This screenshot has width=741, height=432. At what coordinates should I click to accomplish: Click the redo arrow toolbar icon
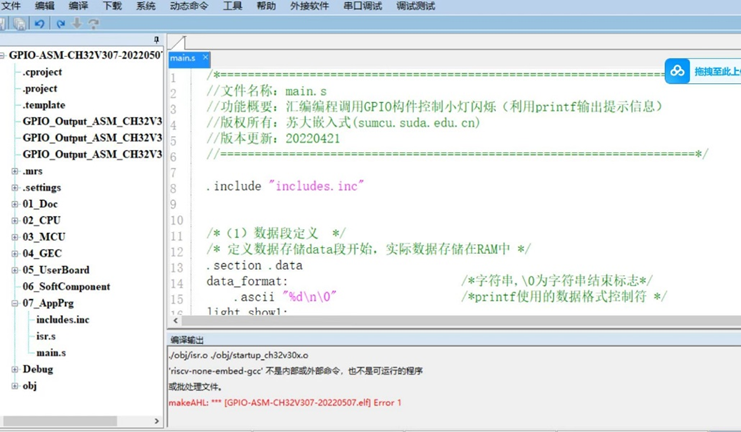[60, 23]
